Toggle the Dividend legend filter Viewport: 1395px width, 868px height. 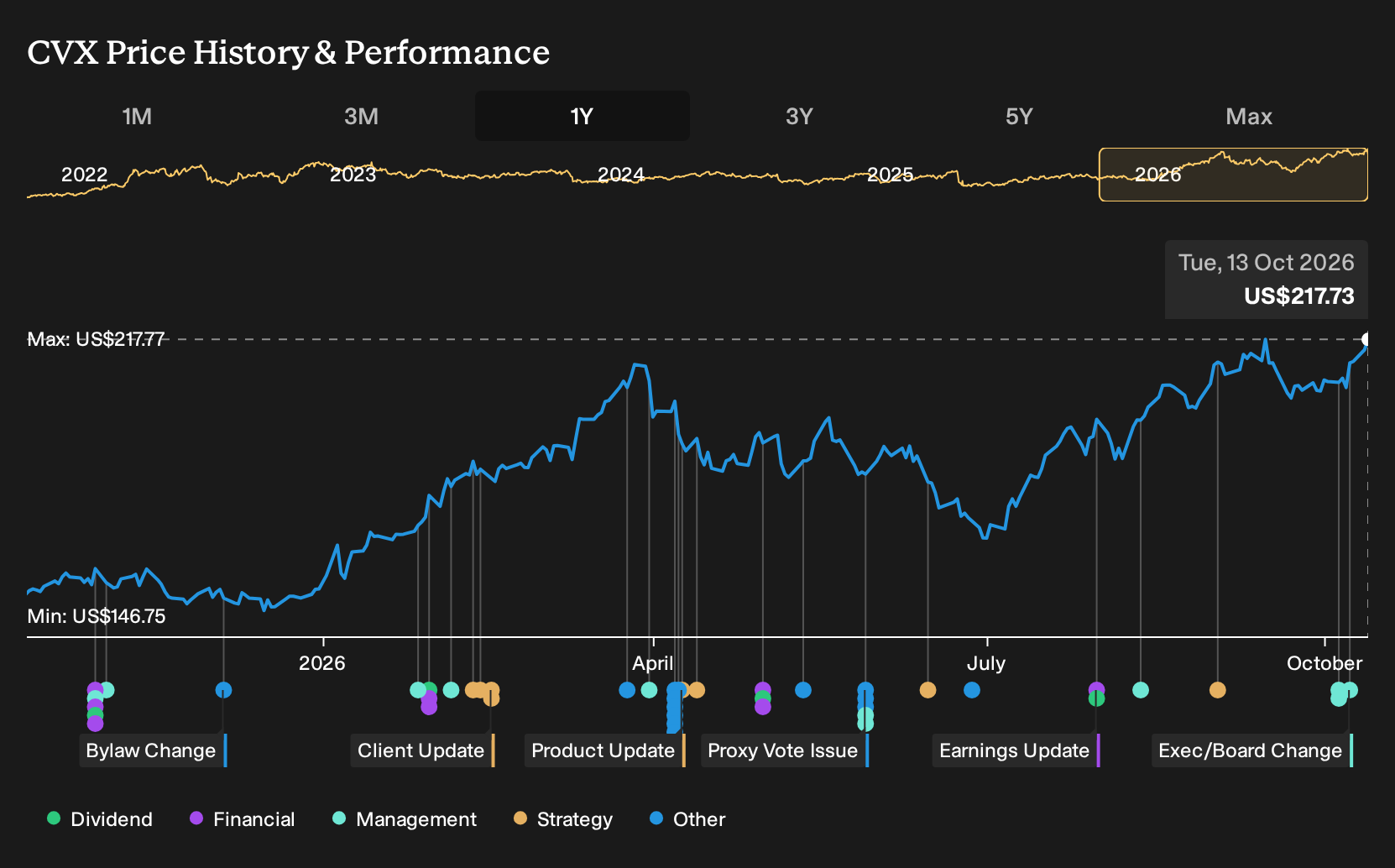[100, 819]
